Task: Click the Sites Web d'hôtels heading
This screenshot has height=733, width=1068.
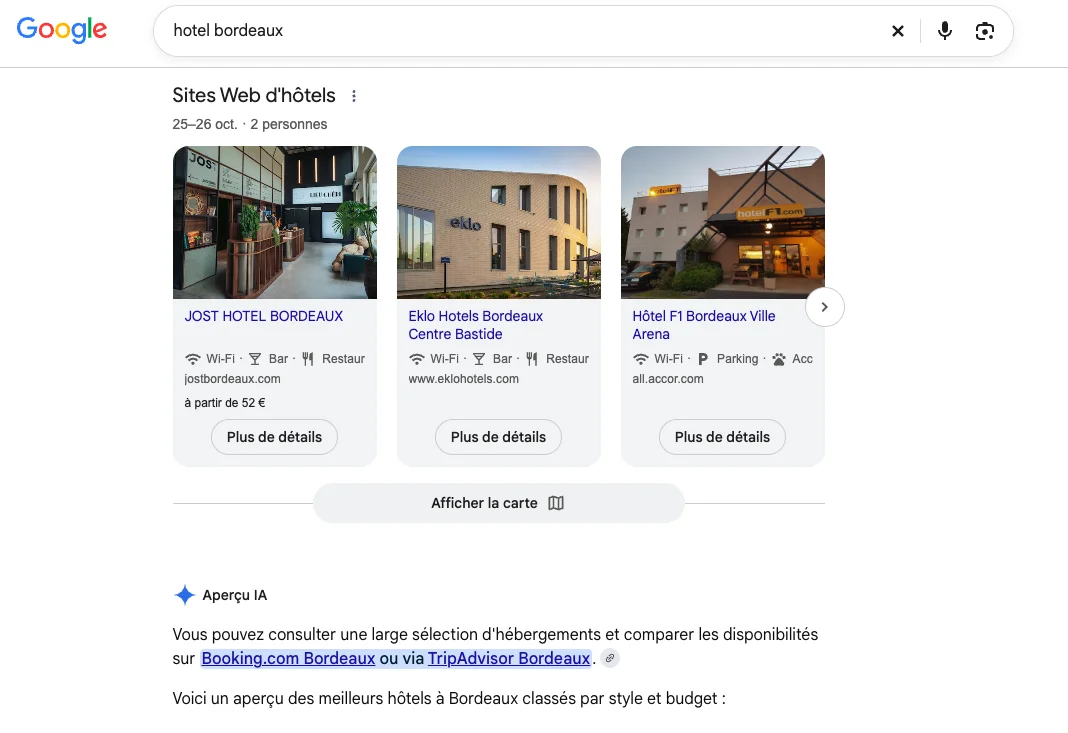Action: point(254,95)
